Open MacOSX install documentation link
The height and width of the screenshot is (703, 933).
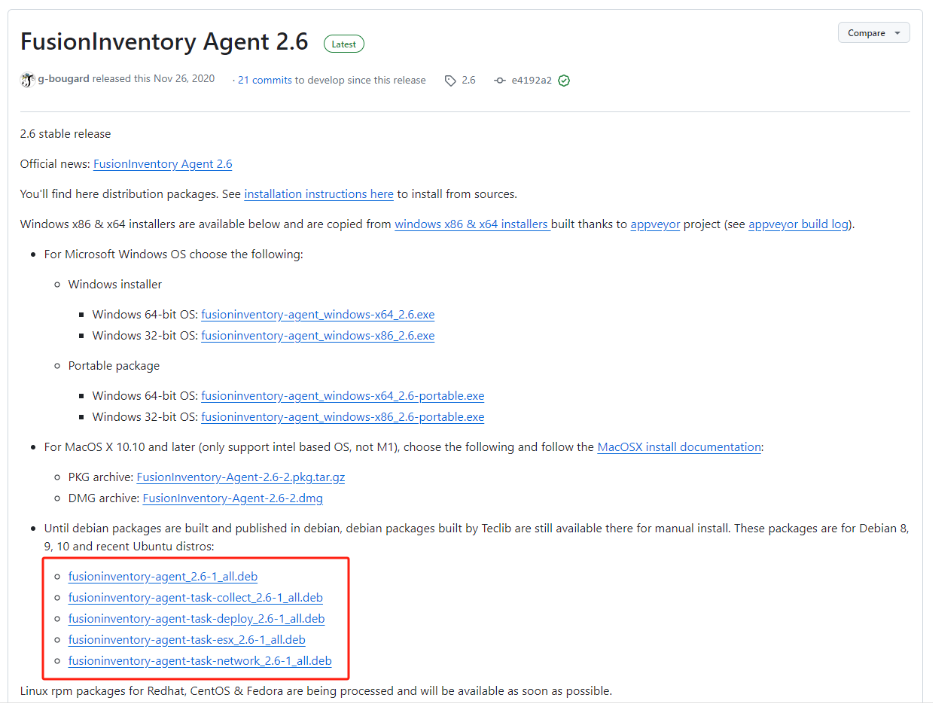679,447
